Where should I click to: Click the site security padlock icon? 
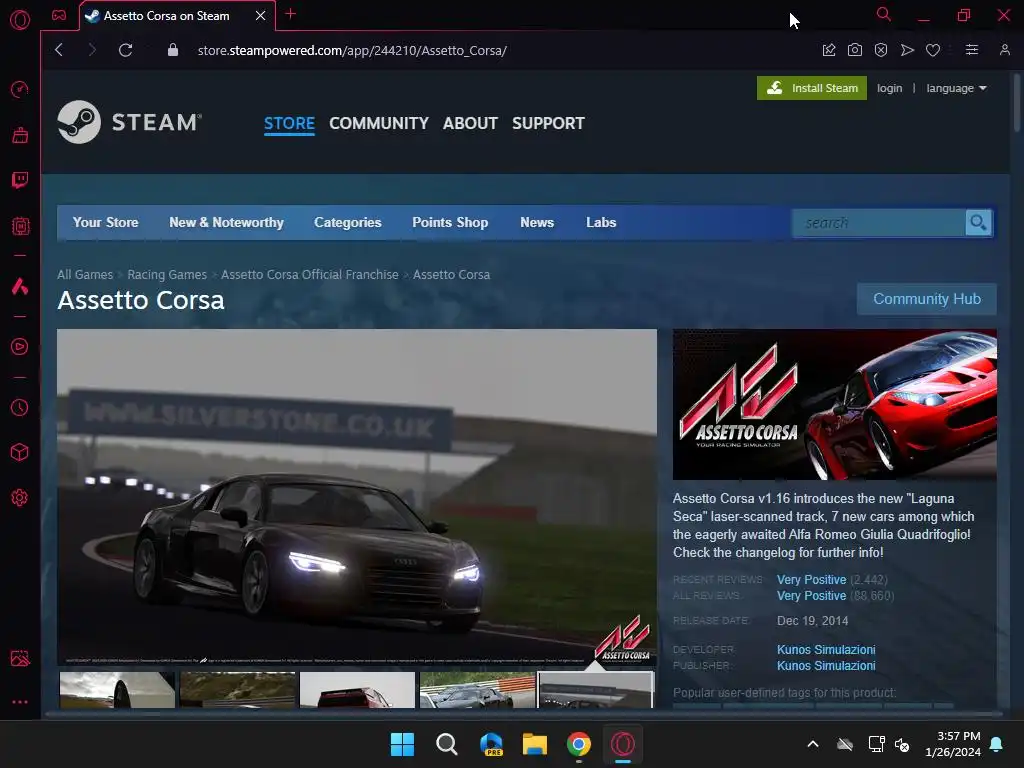pos(173,50)
